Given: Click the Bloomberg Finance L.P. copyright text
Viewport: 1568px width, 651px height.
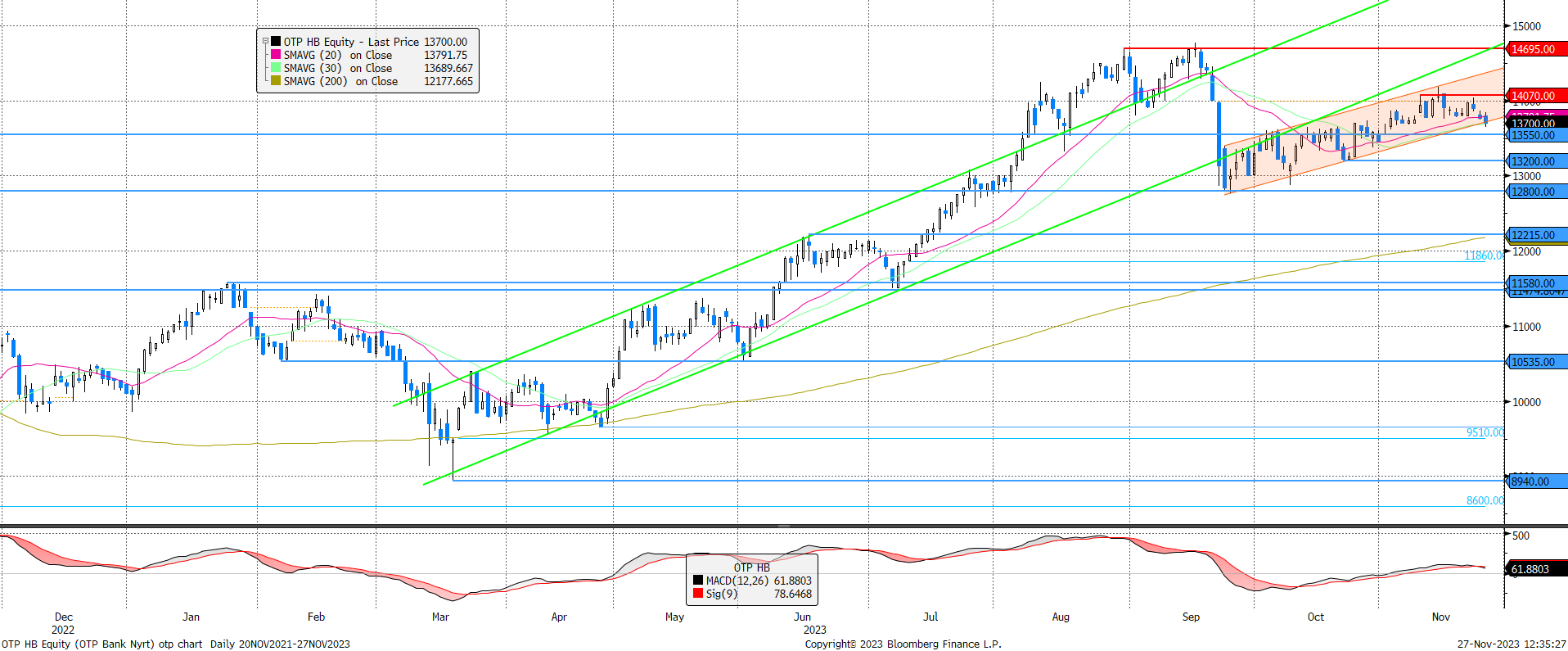Looking at the screenshot, I should coord(903,644).
